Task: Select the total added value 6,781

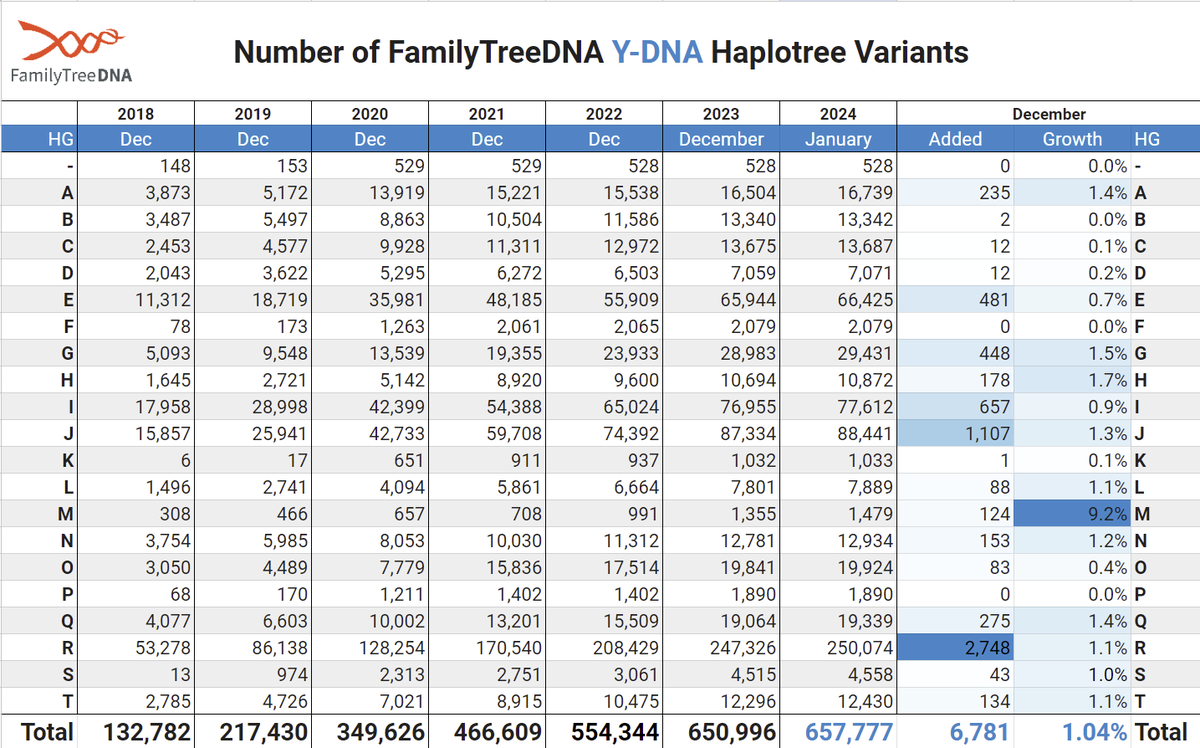Action: point(956,732)
